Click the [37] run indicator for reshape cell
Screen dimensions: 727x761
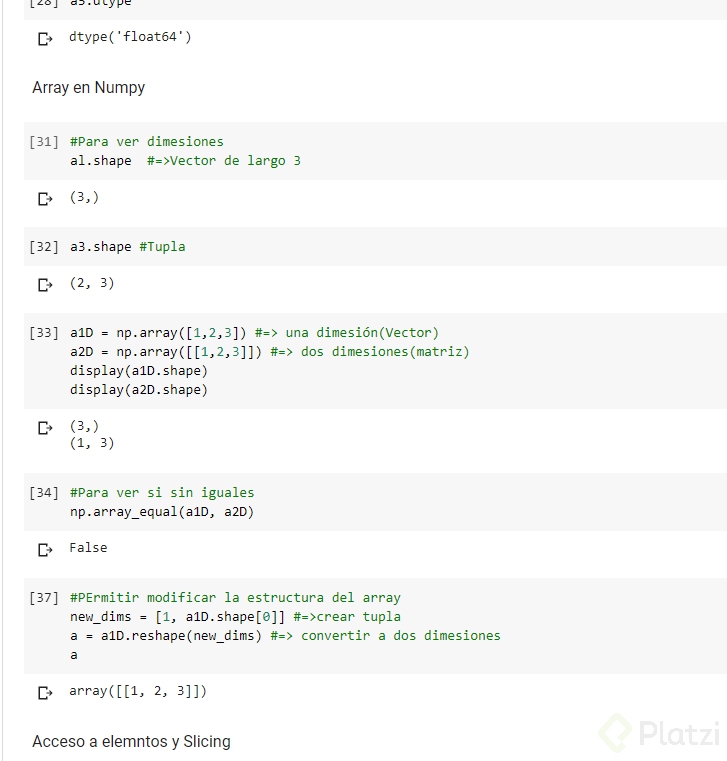44,598
